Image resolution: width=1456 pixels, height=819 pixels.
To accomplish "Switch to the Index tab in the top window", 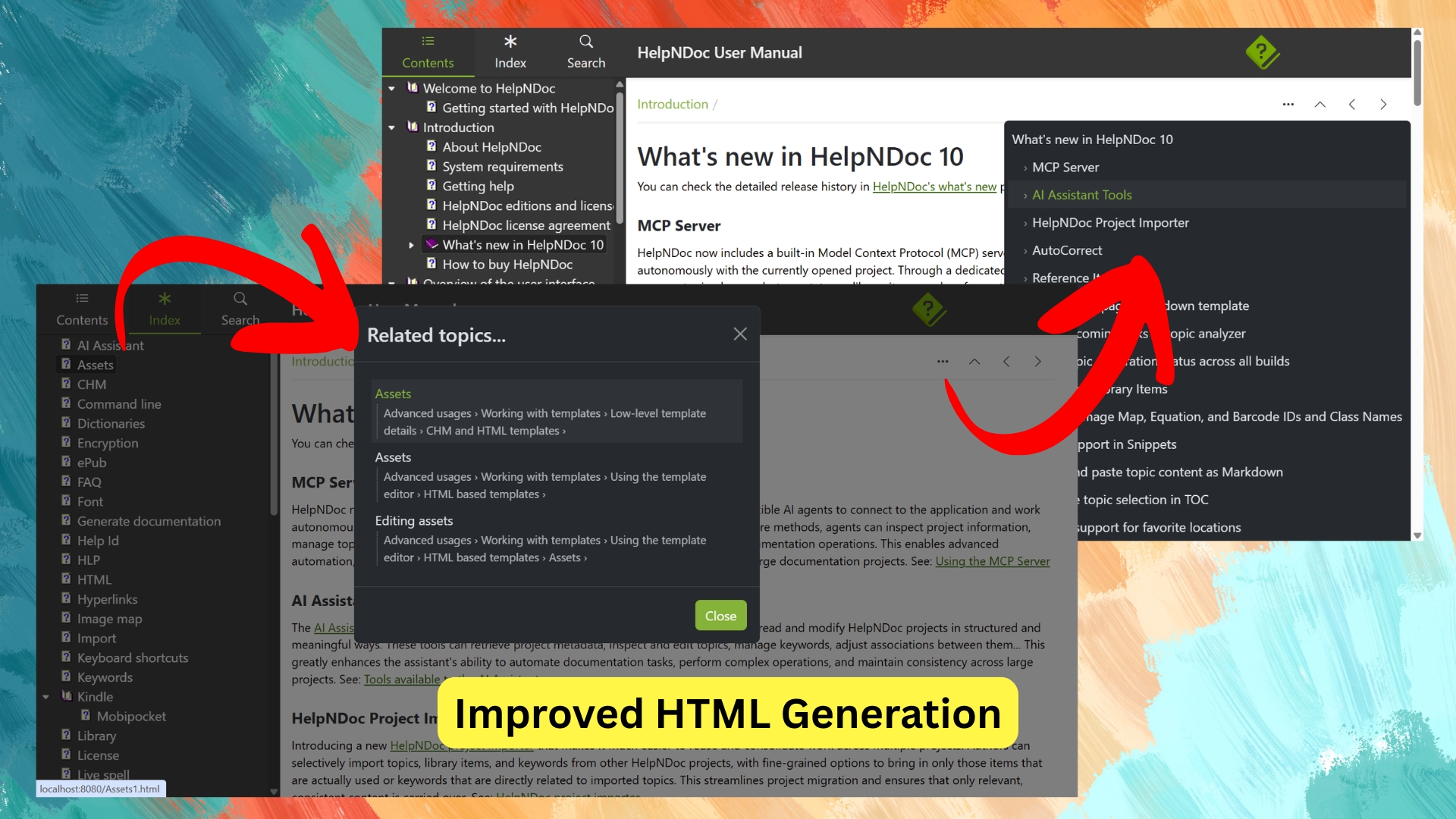I will click(x=510, y=52).
